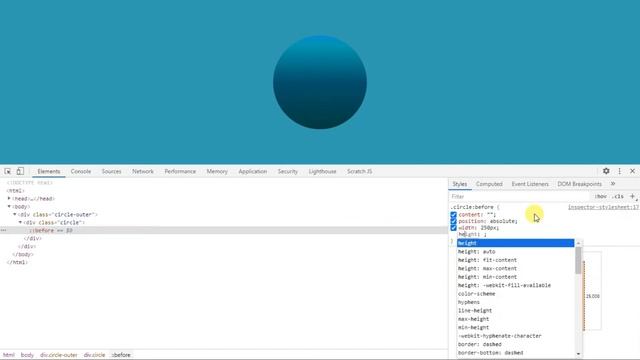Close the DevTools panel
640x360 pixels.
tap(633, 171)
